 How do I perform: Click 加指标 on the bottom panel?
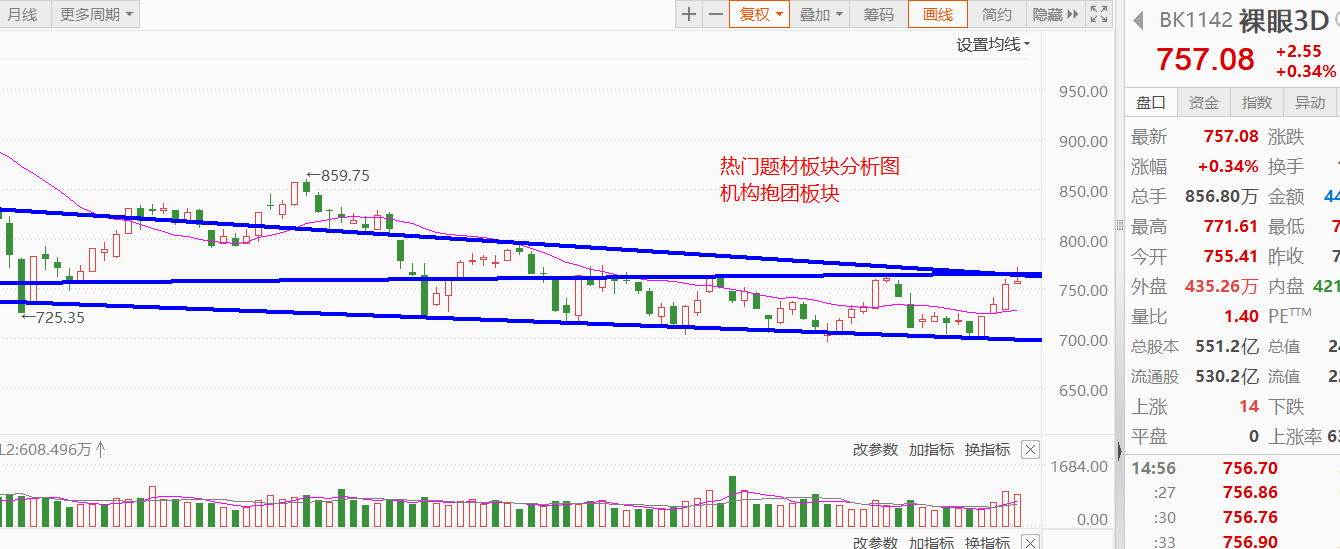point(931,542)
